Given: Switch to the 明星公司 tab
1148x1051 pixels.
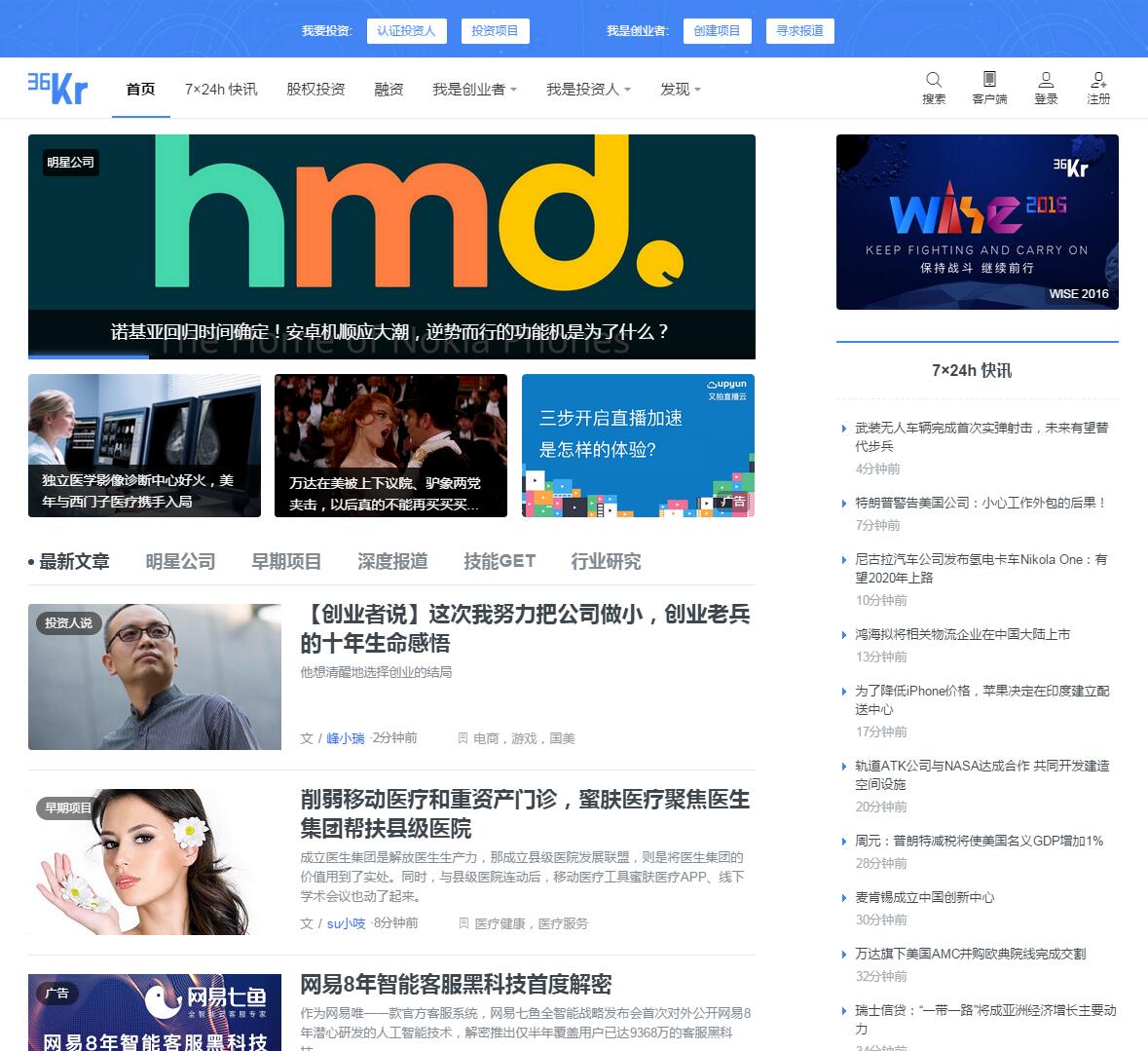Looking at the screenshot, I should [180, 562].
